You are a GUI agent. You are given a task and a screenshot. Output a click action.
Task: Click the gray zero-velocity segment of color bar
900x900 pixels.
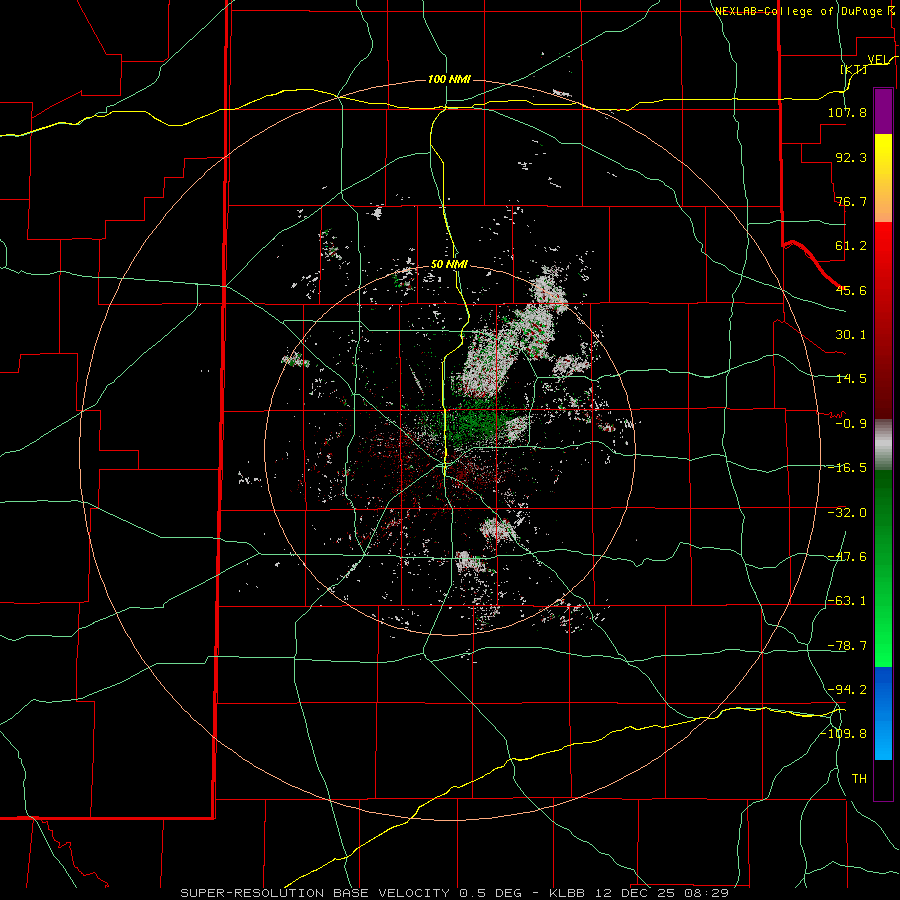(x=883, y=445)
